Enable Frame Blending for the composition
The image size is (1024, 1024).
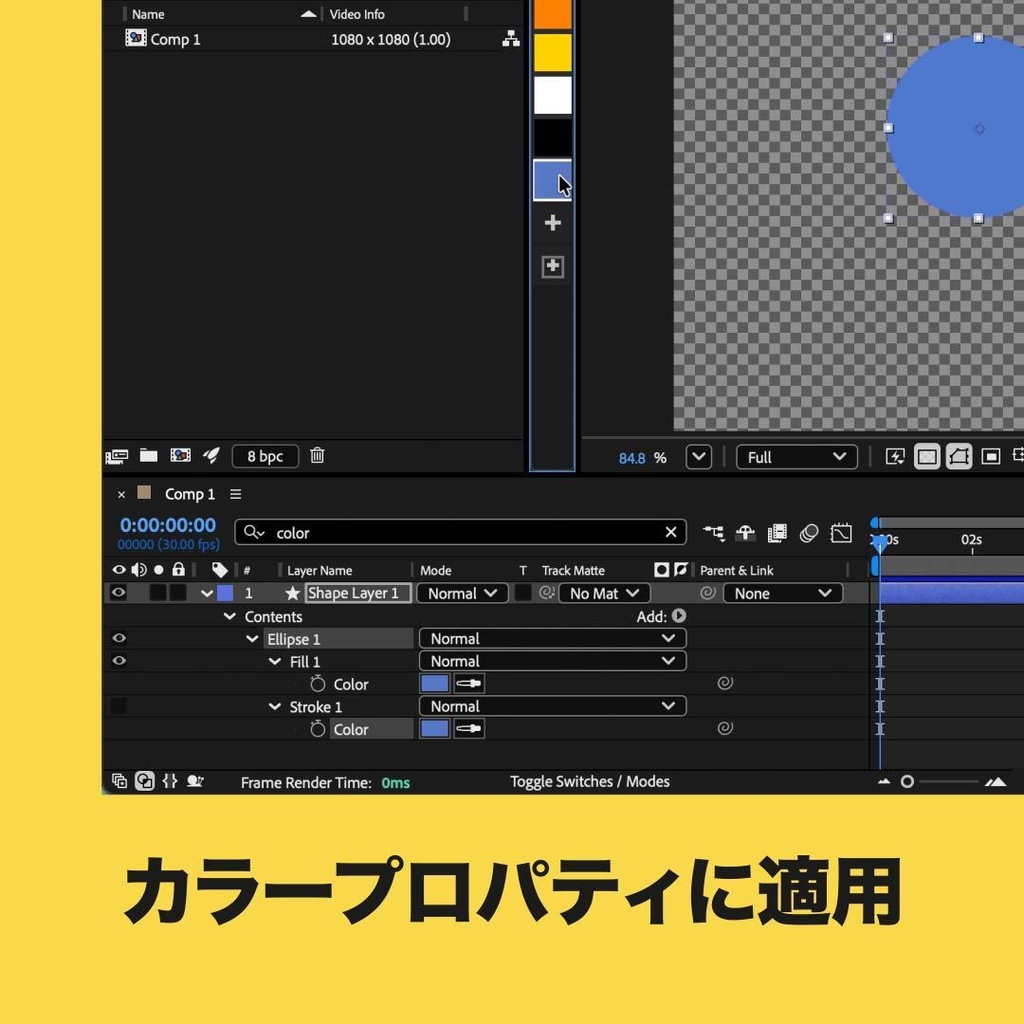coord(778,533)
